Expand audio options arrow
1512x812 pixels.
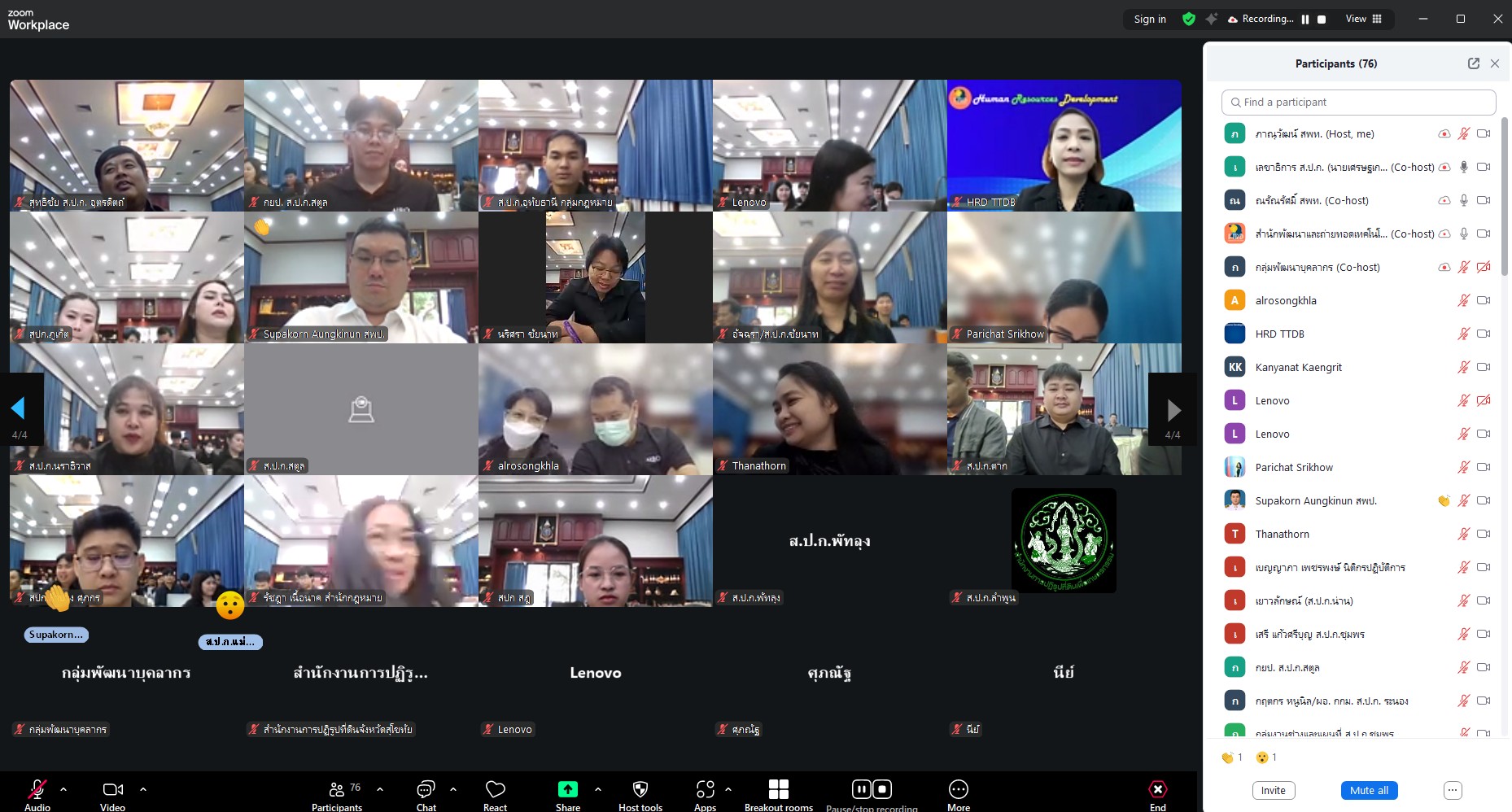63,789
